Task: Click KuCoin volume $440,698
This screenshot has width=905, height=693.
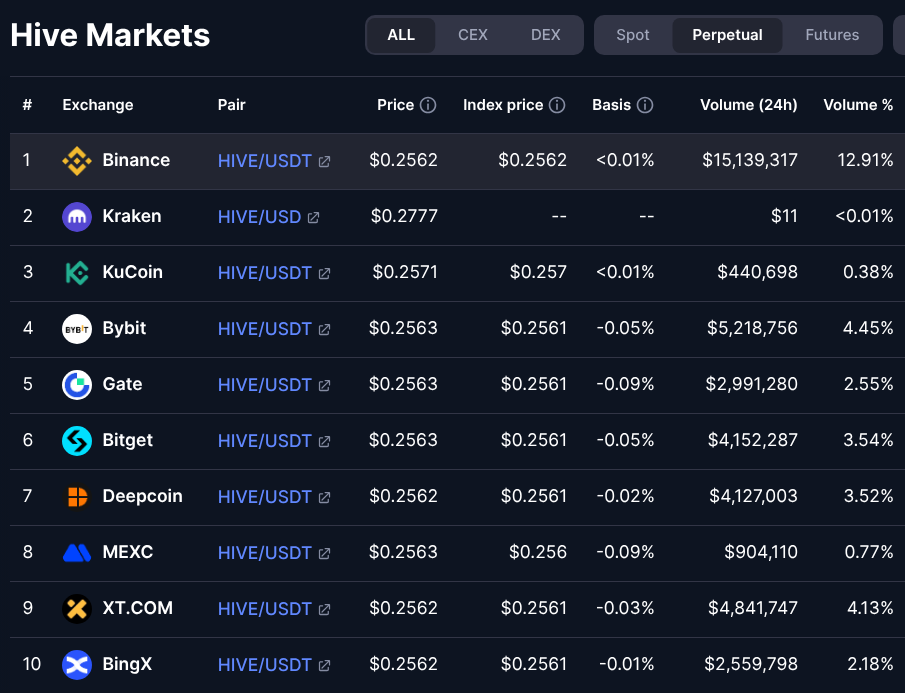Action: coord(757,272)
